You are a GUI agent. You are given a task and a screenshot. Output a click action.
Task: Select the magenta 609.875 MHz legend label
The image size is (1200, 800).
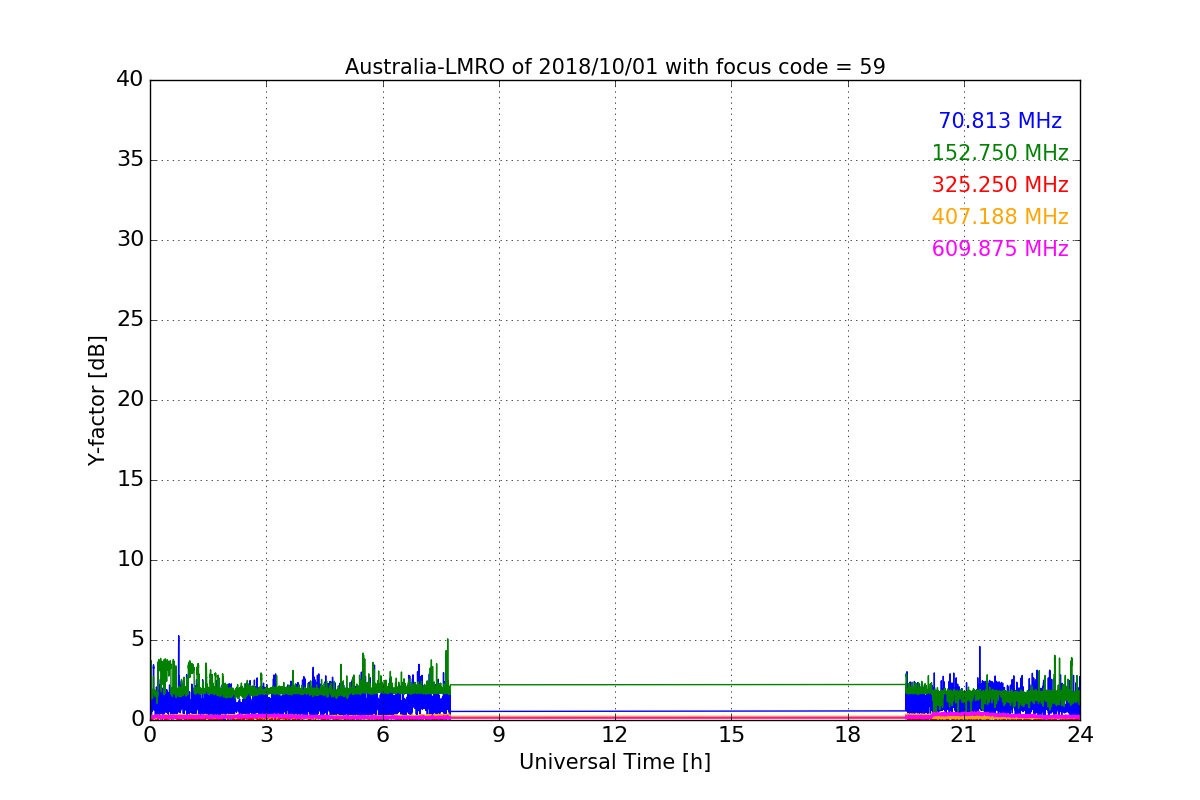pos(1000,249)
